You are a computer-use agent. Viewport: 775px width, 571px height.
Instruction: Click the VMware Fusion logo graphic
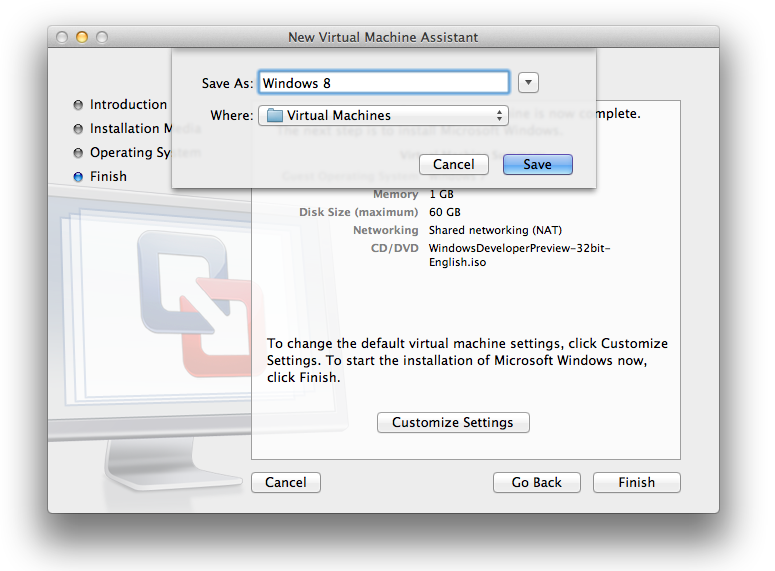[x=200, y=303]
